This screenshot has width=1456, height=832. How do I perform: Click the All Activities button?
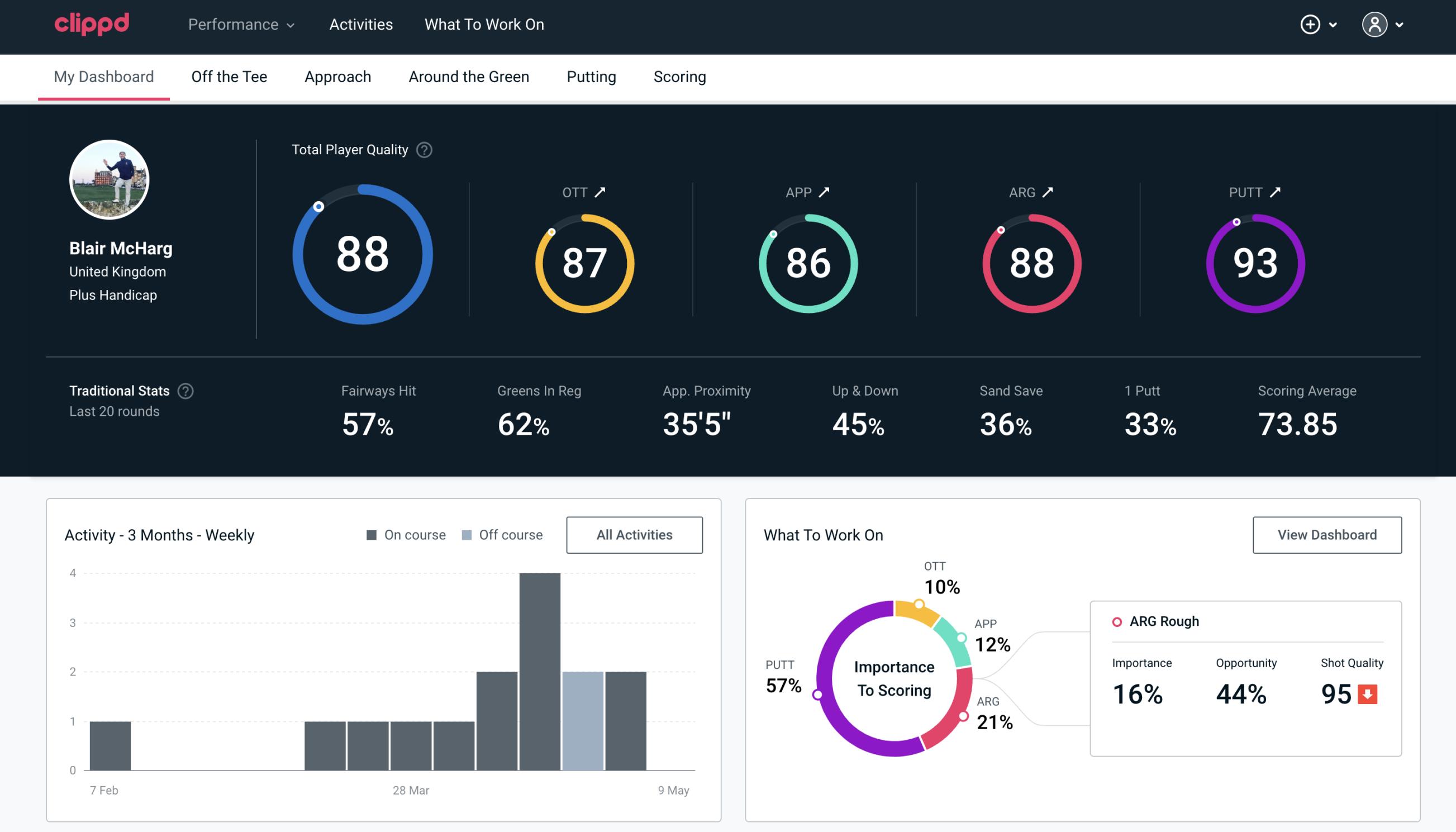coord(634,534)
